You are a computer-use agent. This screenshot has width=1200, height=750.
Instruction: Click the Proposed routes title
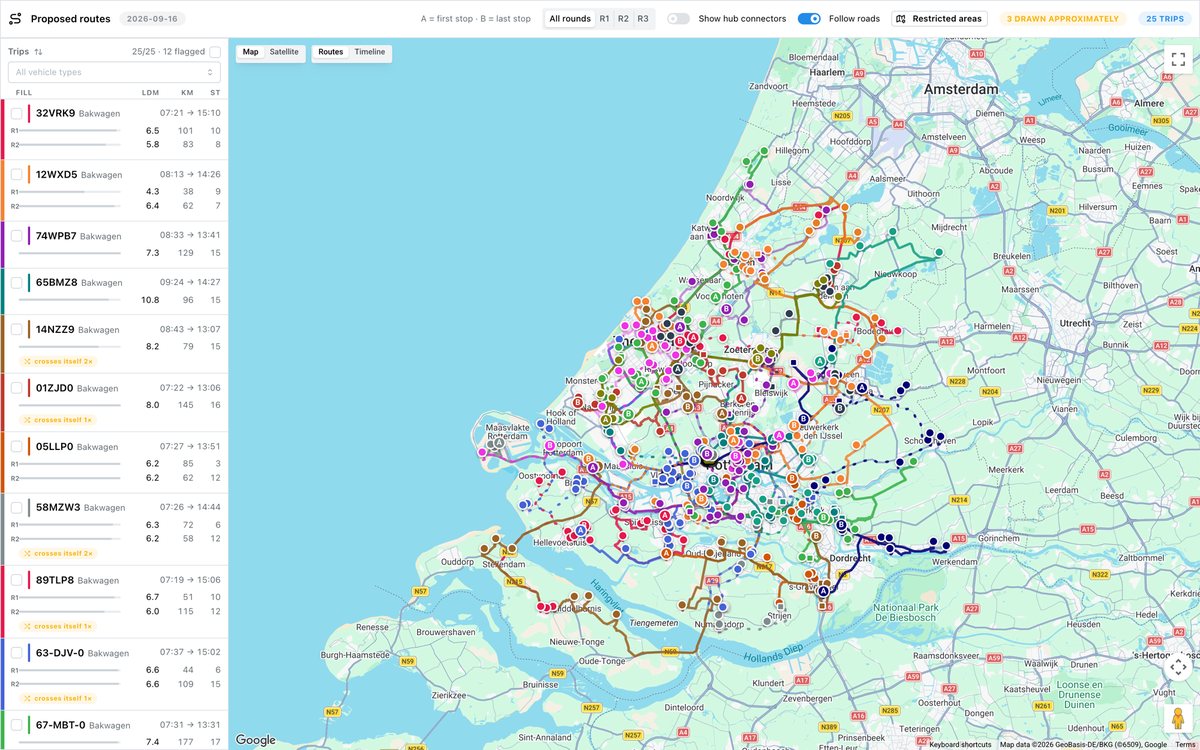tap(71, 19)
